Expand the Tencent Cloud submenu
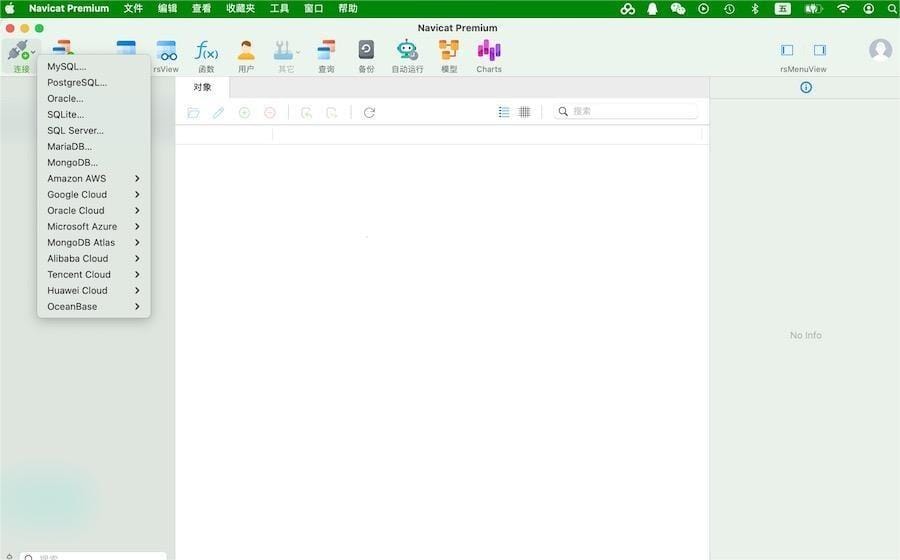Viewport: 900px width, 560px height. (x=94, y=275)
